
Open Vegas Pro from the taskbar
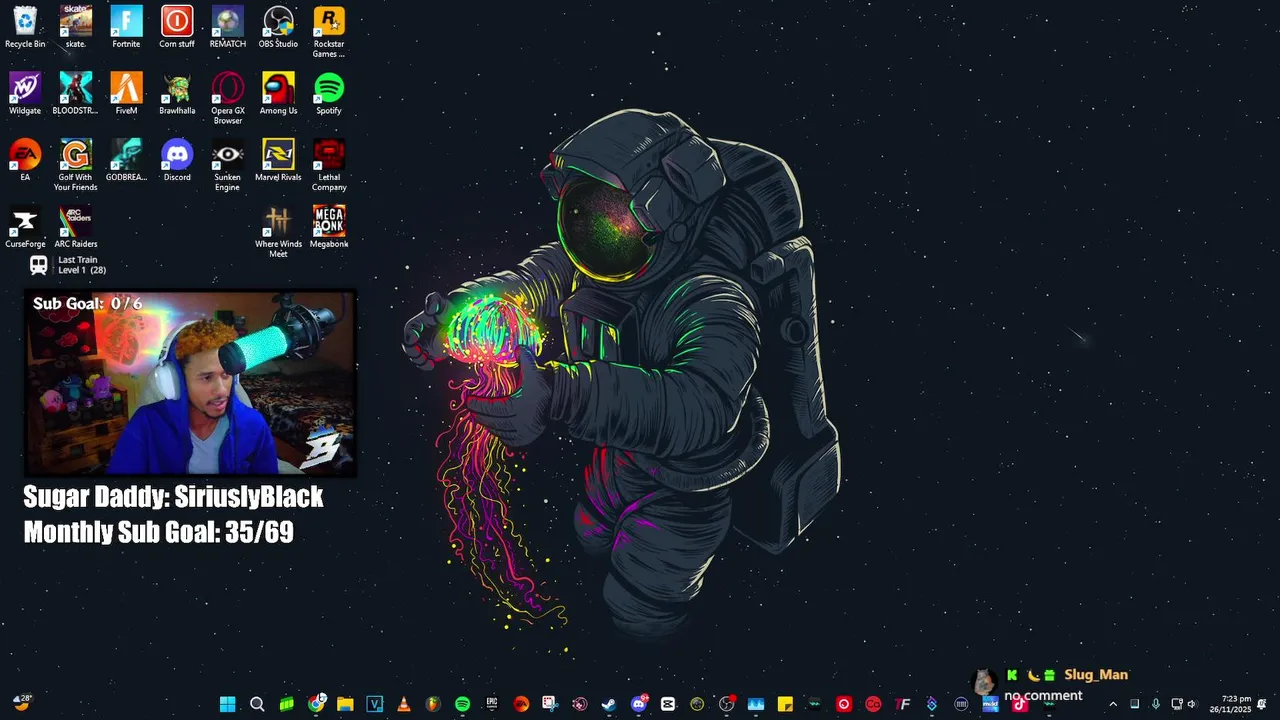[375, 704]
